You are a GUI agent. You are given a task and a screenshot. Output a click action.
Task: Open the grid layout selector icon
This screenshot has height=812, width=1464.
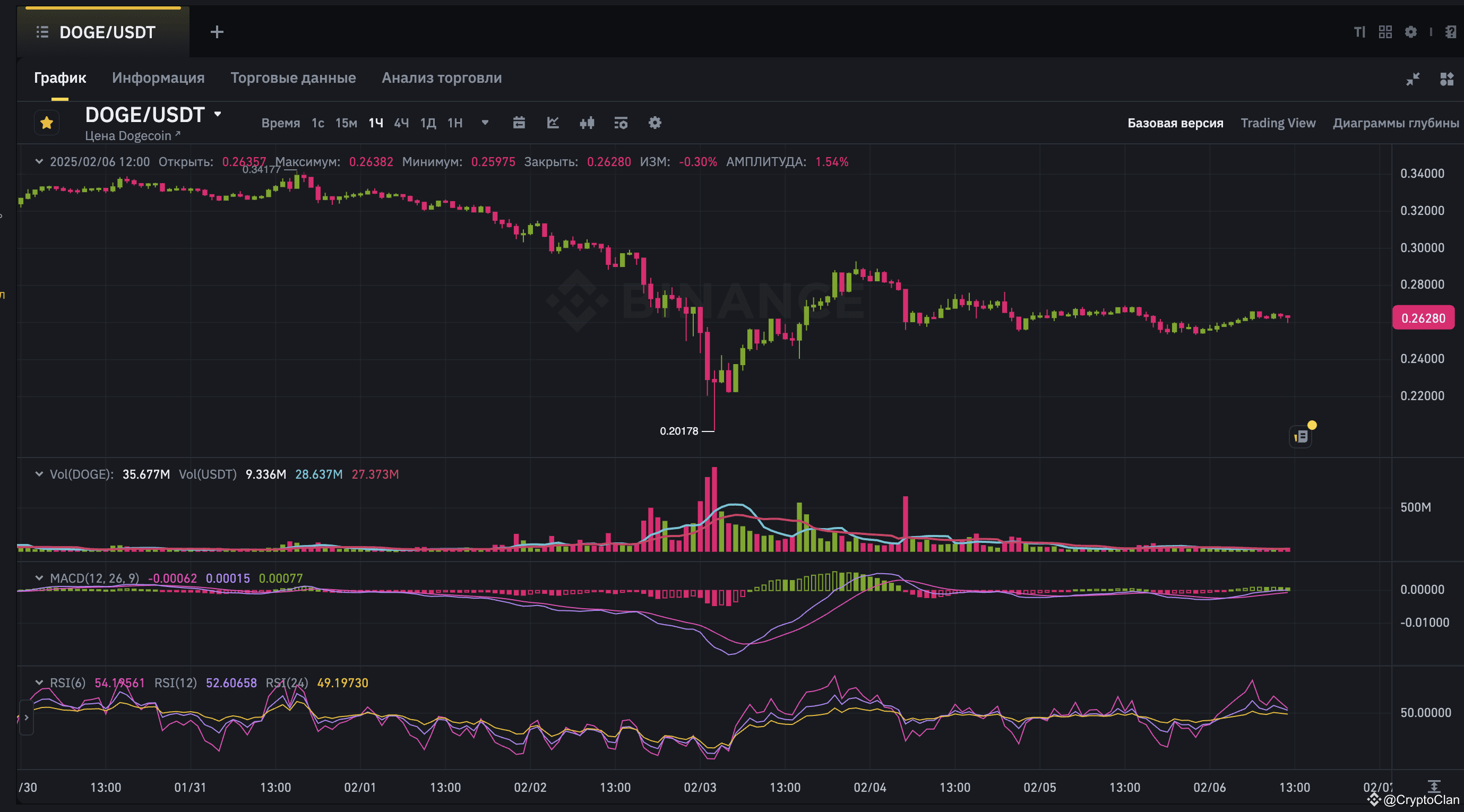point(1385,32)
